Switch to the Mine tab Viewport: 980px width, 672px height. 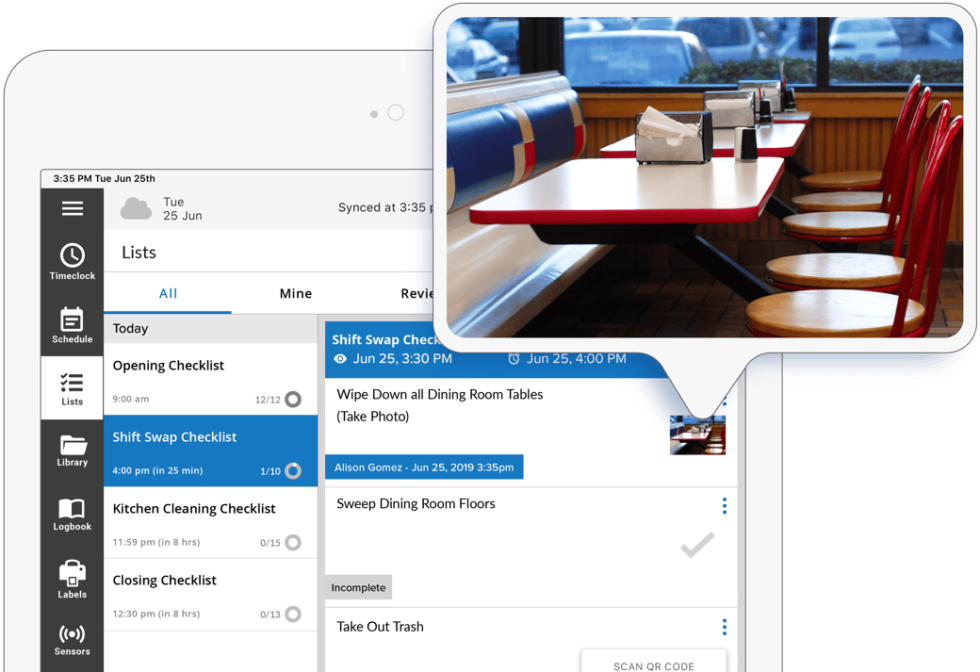(295, 293)
